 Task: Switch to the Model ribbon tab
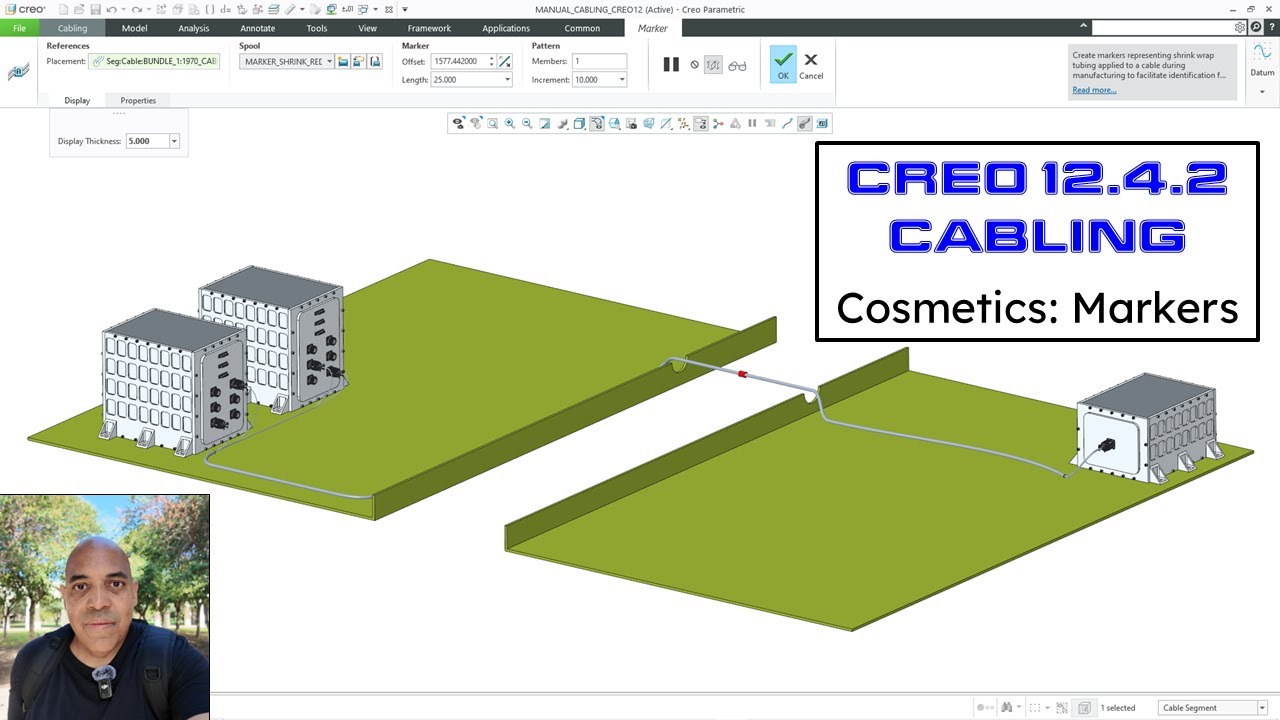point(134,28)
